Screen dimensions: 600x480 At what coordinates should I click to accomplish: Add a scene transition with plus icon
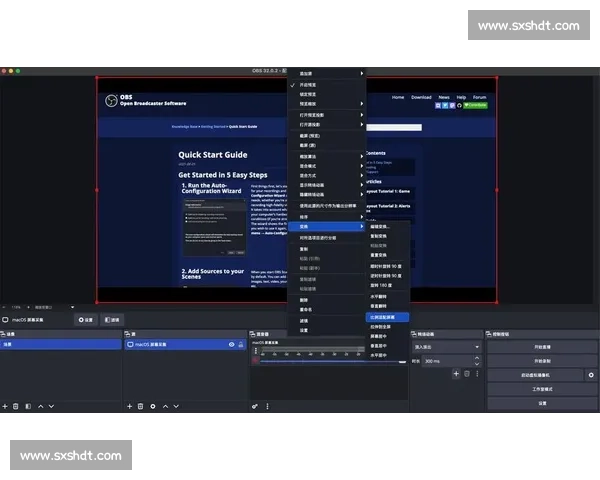pyautogui.click(x=455, y=373)
